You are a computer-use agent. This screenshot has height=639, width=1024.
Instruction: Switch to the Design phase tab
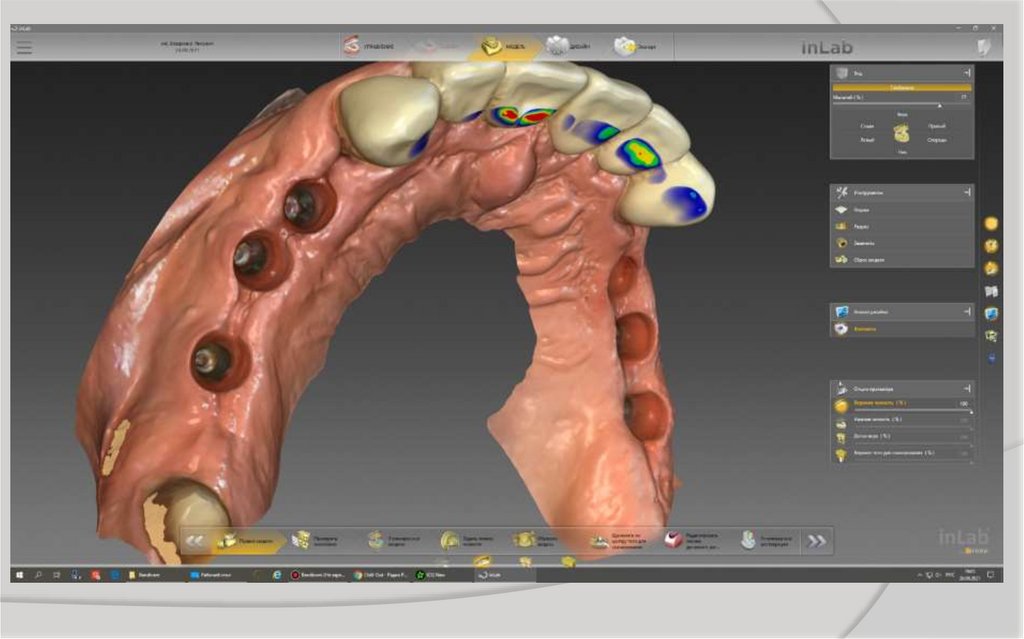(x=569, y=46)
